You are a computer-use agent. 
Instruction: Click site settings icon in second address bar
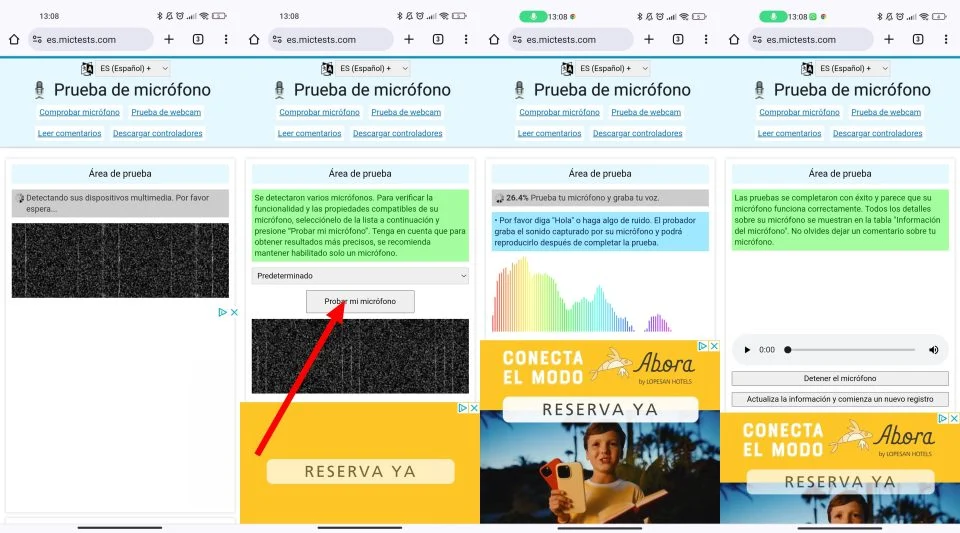pos(277,39)
